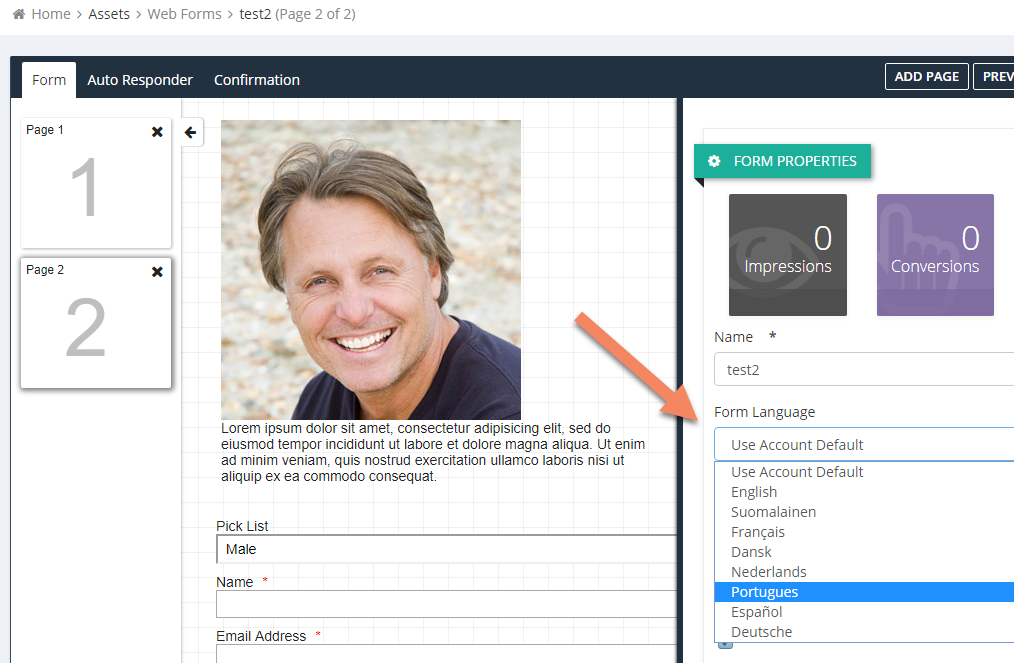1014x663 pixels.
Task: Choose Use Account Default from language list
Action: [864, 472]
